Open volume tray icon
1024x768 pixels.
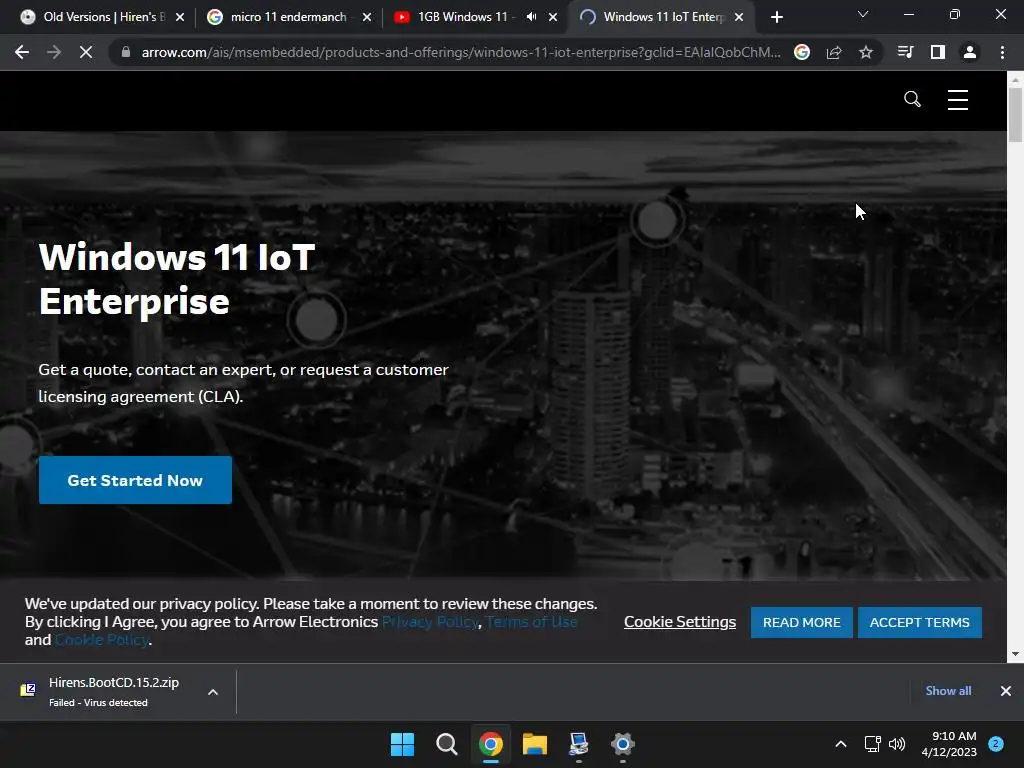coord(897,744)
